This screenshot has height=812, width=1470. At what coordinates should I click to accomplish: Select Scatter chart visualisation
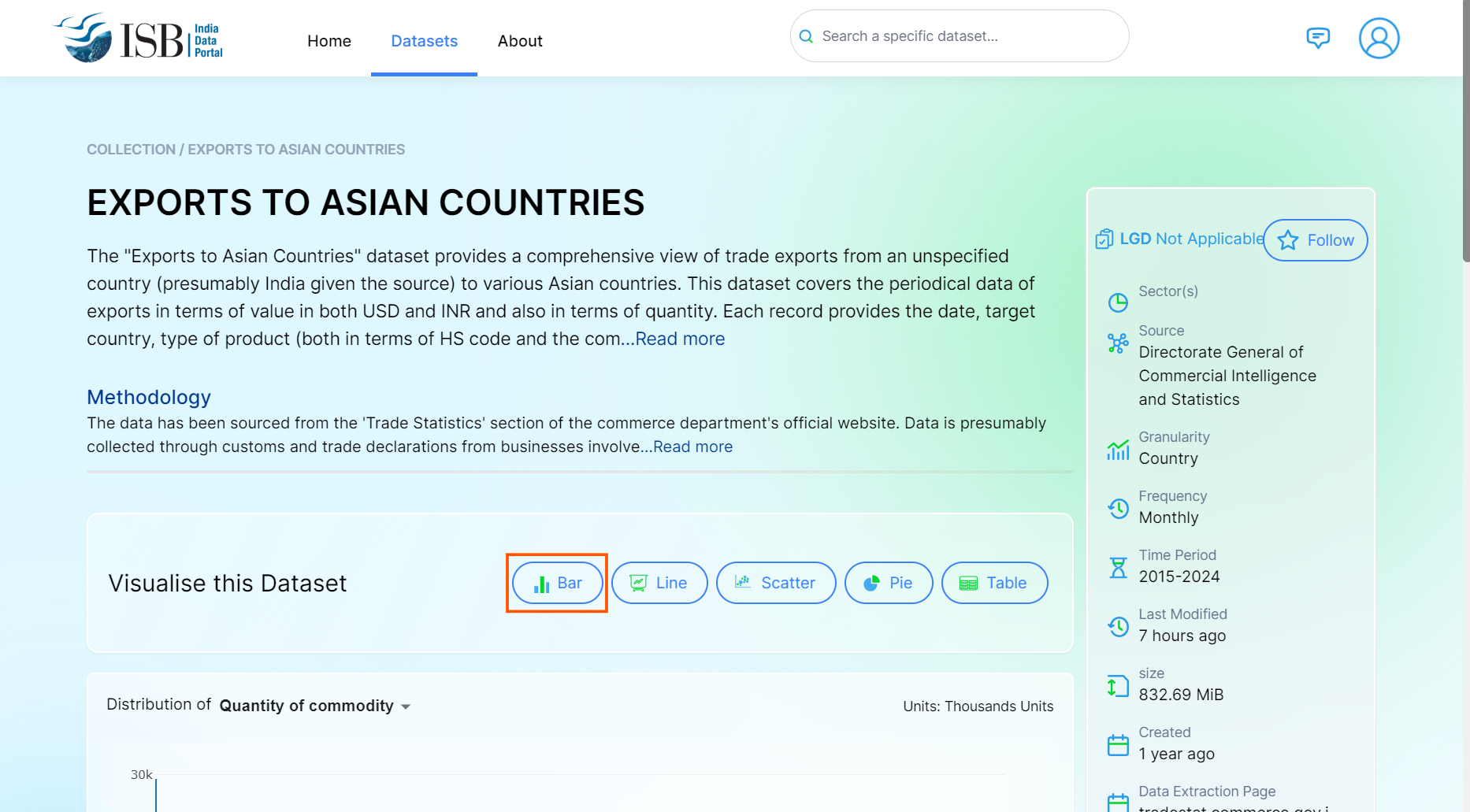(776, 584)
